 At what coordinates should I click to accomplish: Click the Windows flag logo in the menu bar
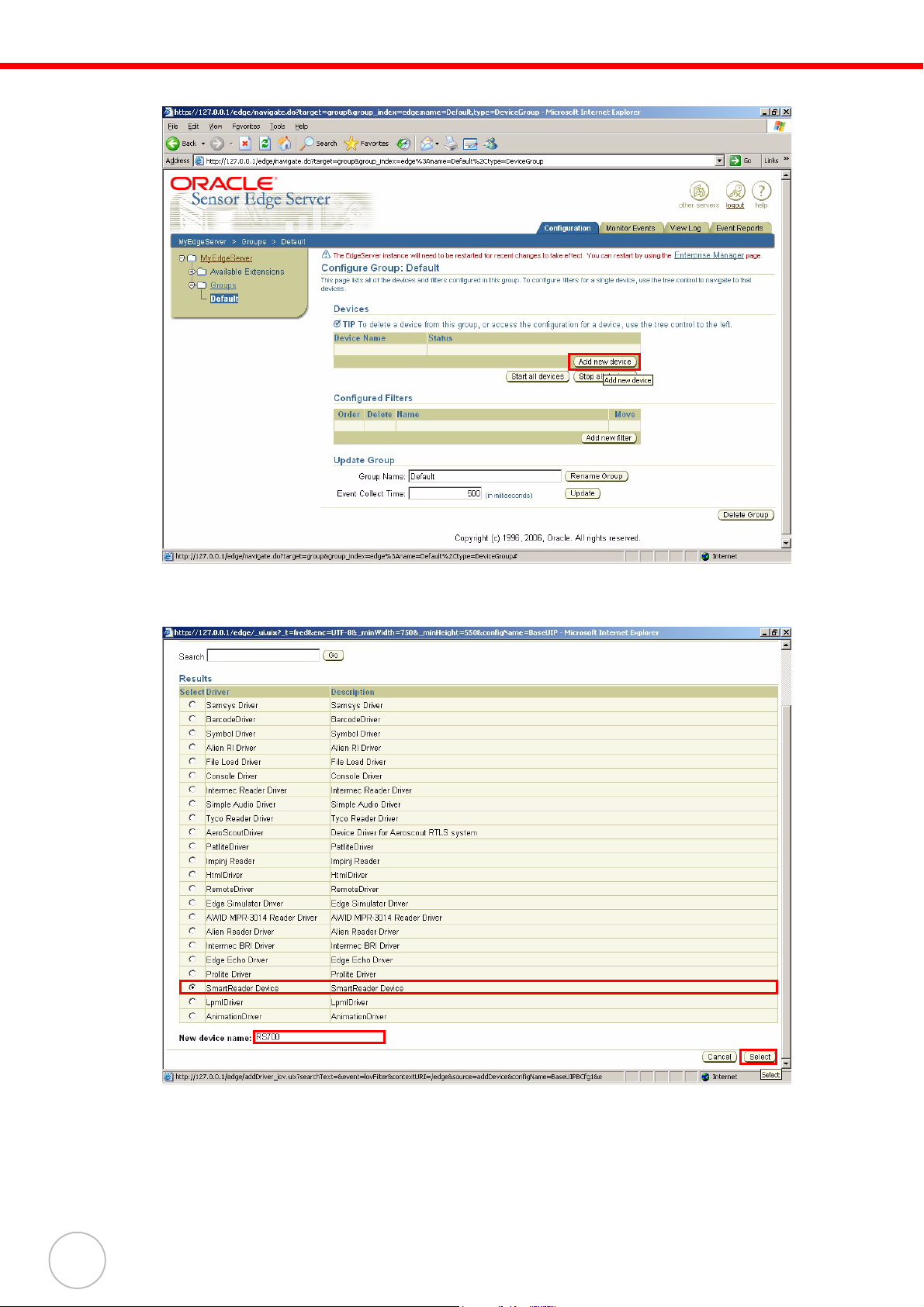tap(780, 126)
